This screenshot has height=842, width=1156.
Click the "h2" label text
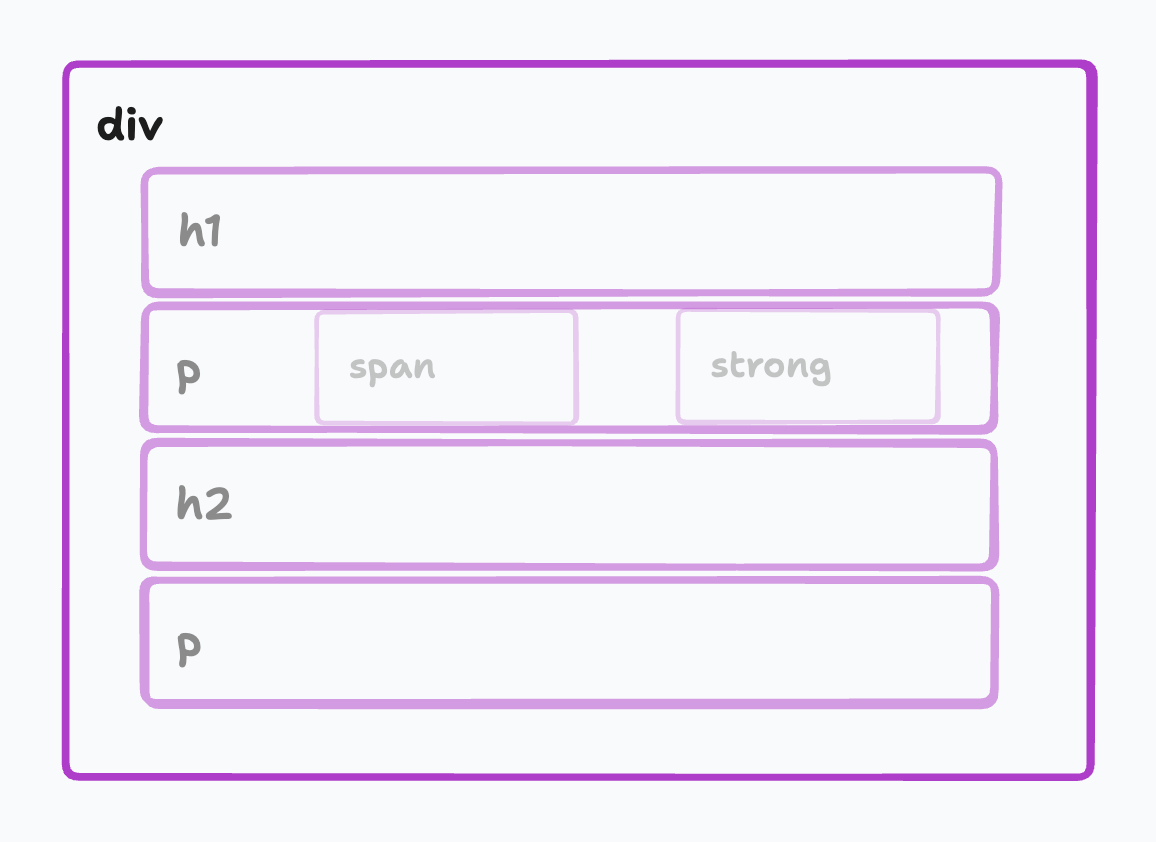pyautogui.click(x=204, y=504)
